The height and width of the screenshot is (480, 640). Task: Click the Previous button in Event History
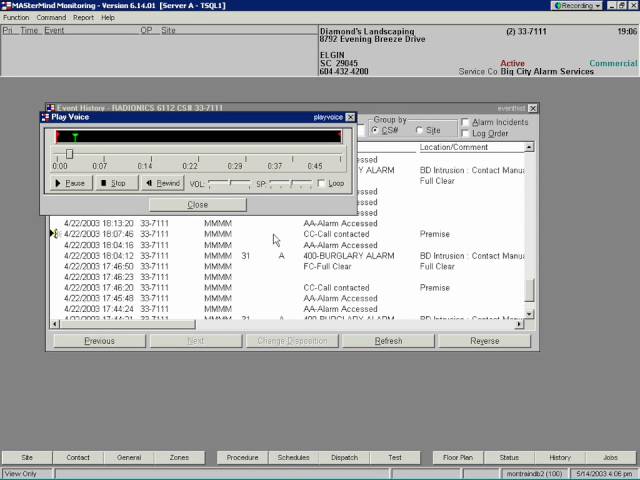point(99,341)
